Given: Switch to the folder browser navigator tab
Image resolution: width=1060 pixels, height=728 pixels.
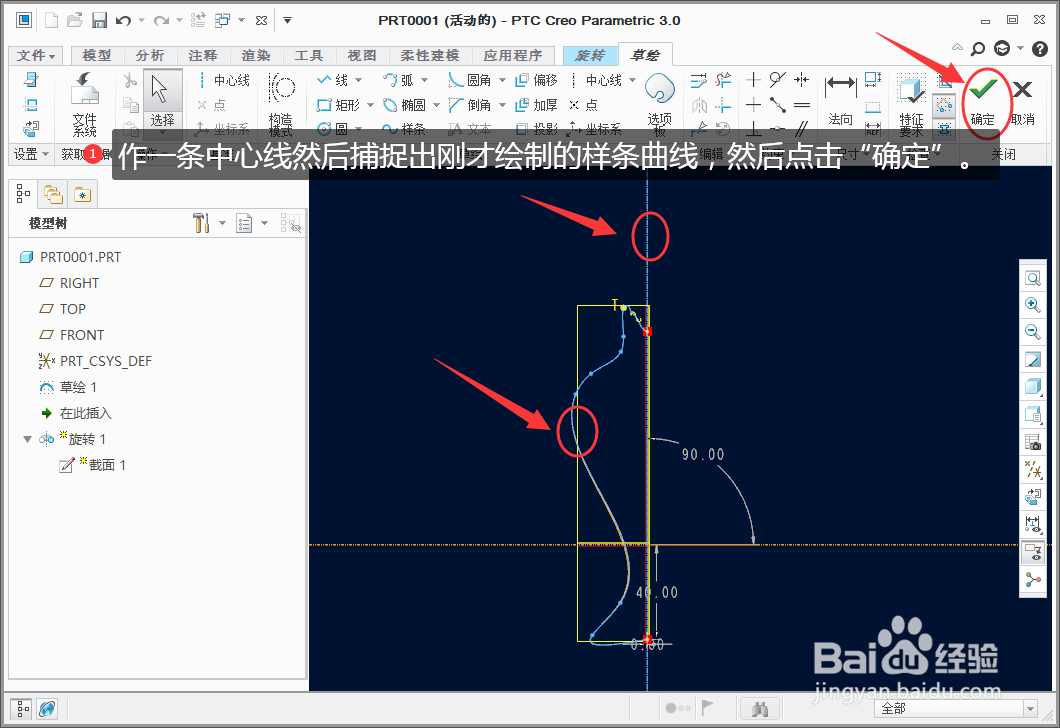Looking at the screenshot, I should coord(53,195).
